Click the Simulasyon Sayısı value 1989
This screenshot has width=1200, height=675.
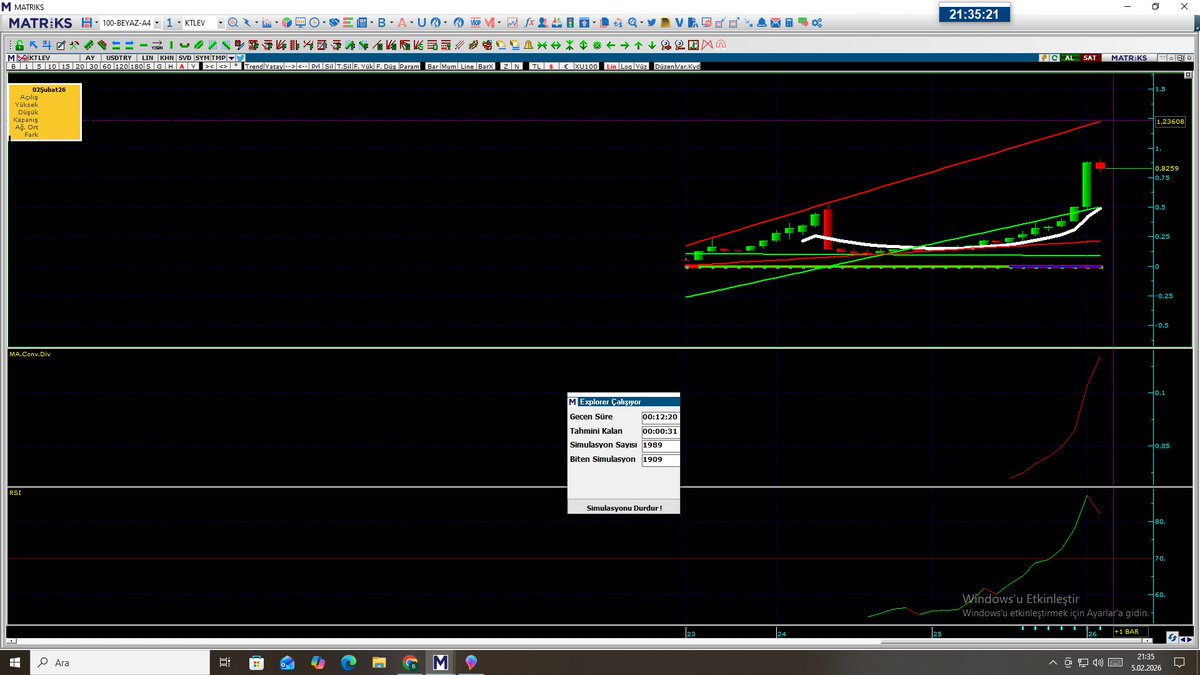click(x=660, y=445)
